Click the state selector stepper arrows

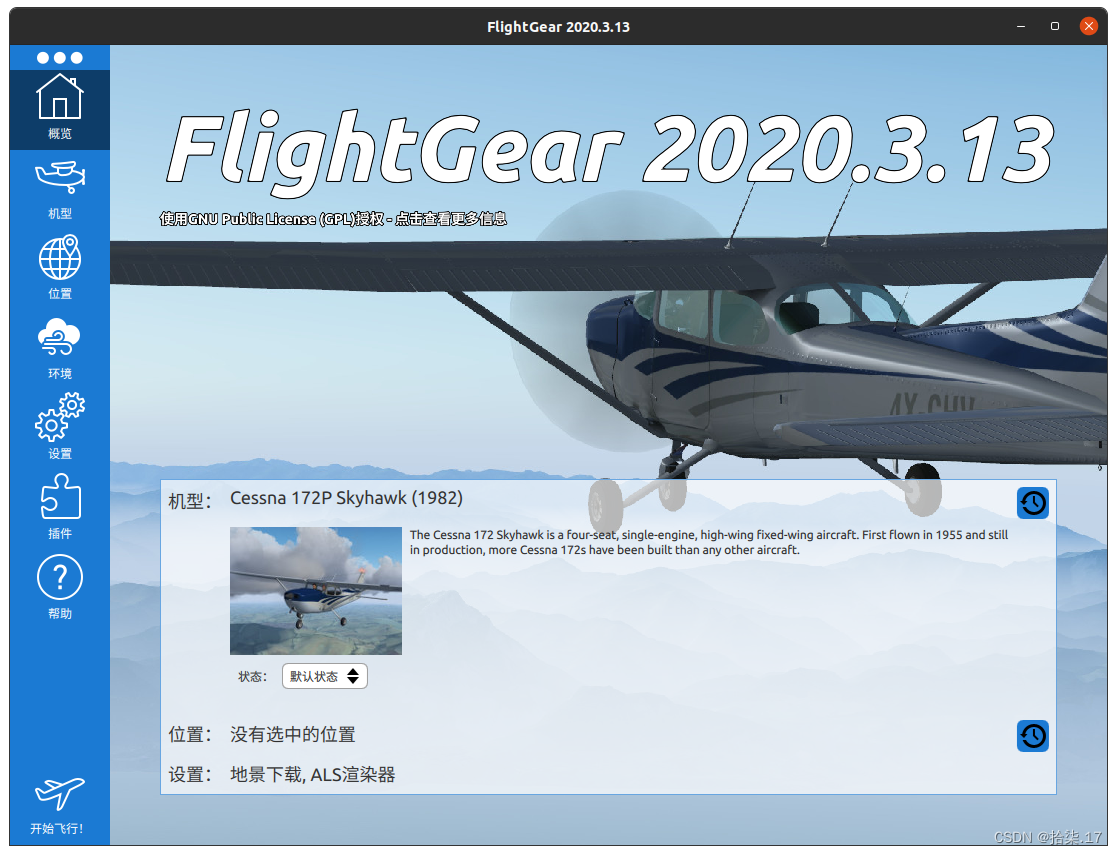(354, 676)
